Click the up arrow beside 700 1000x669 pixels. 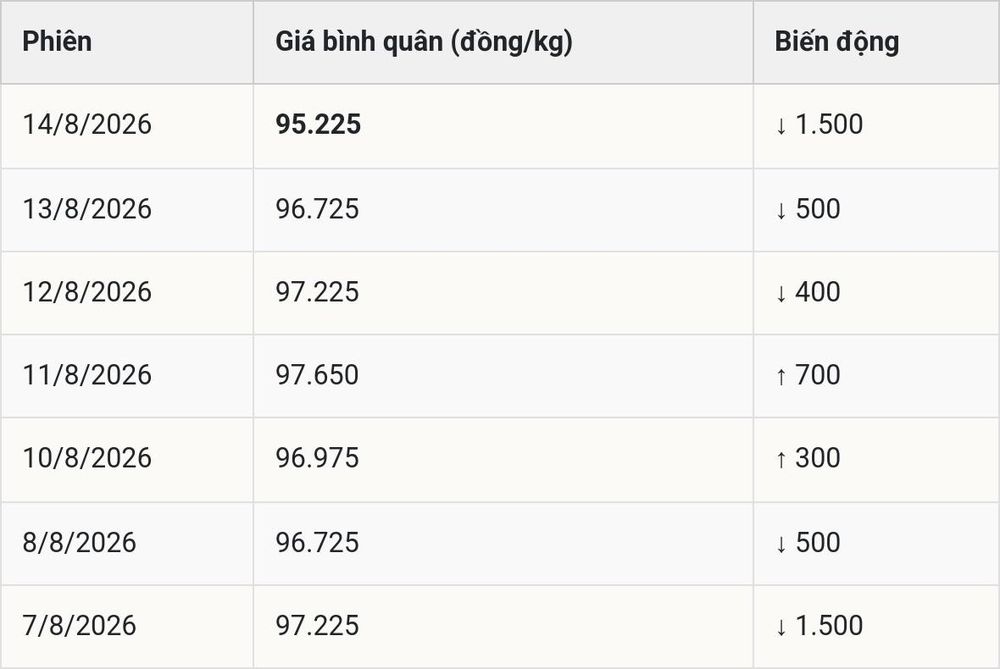(x=781, y=376)
